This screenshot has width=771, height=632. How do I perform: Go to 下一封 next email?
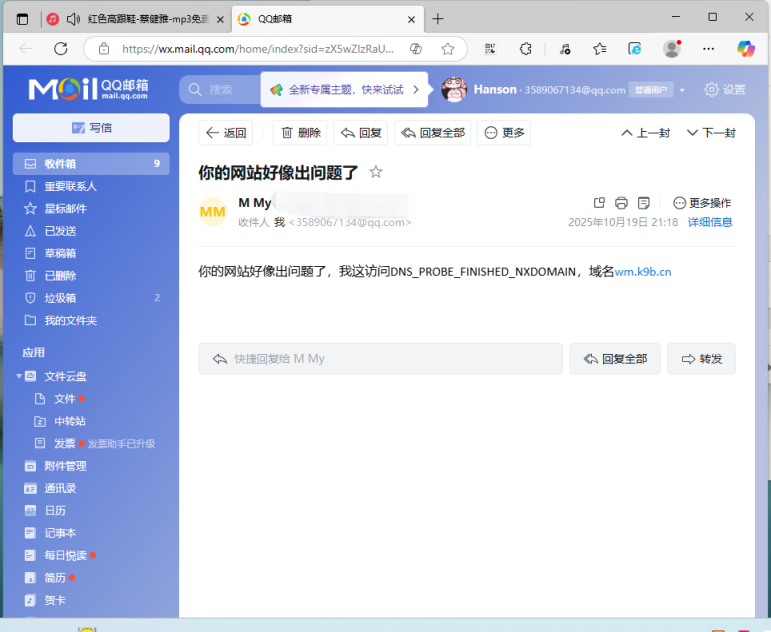coord(711,133)
